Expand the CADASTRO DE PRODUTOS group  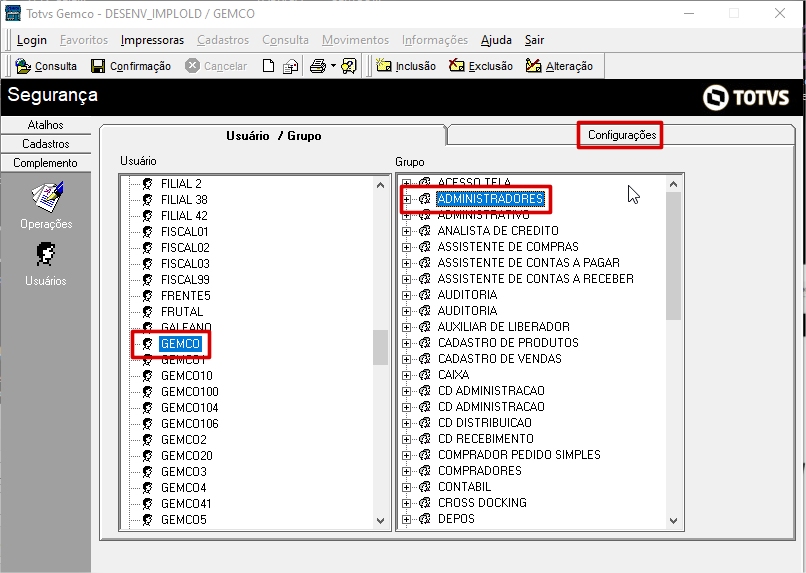pos(407,343)
